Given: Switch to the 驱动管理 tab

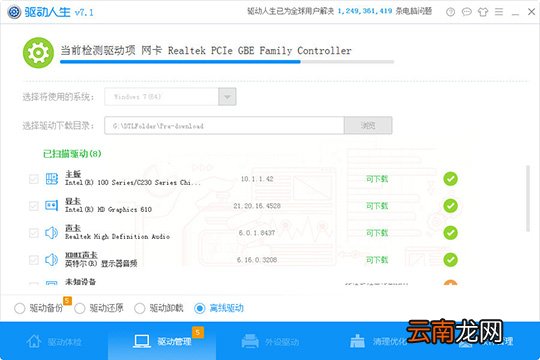Looking at the screenshot, I should click(162, 341).
